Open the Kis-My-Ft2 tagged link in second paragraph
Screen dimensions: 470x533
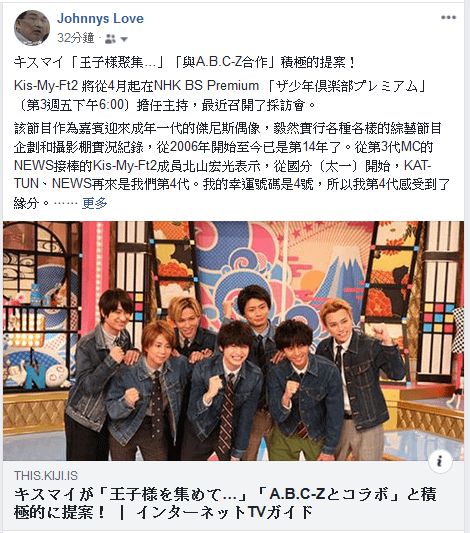click(x=46, y=85)
